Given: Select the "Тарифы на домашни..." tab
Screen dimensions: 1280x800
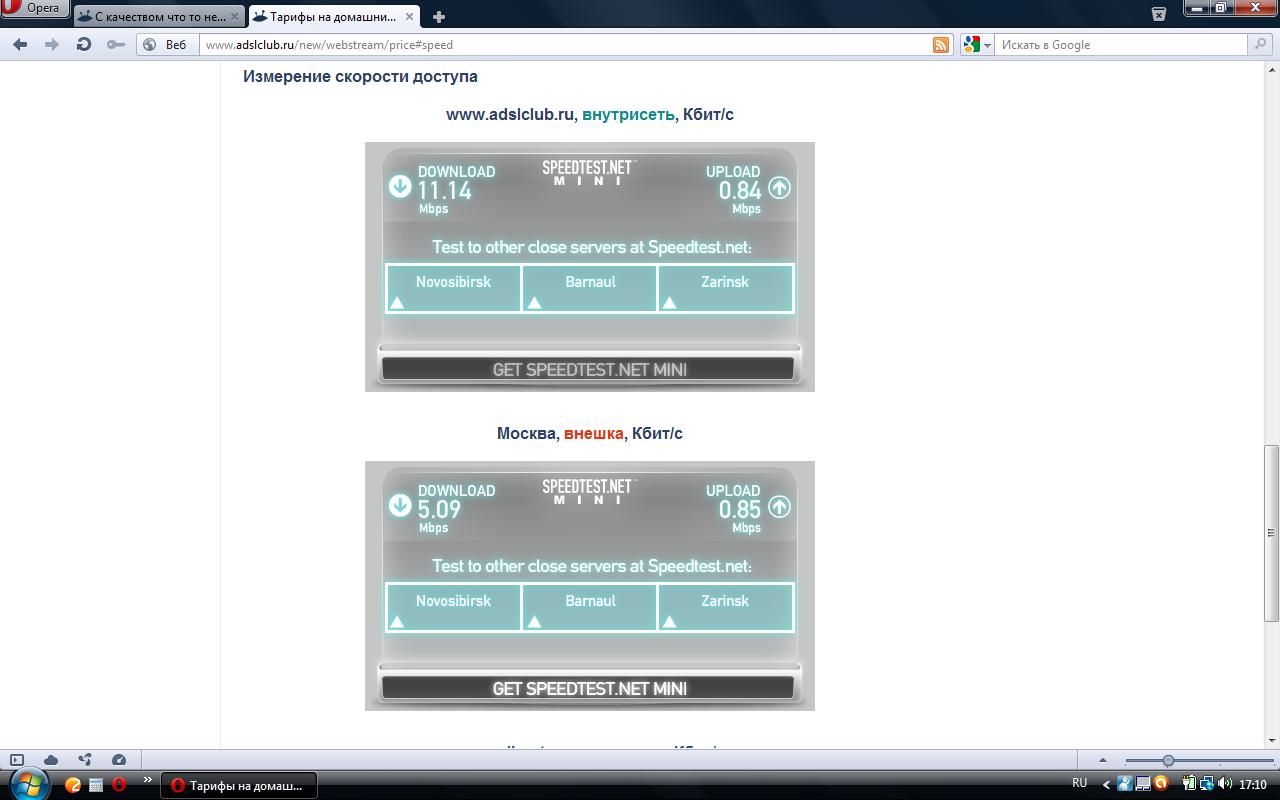Looking at the screenshot, I should (x=334, y=17).
